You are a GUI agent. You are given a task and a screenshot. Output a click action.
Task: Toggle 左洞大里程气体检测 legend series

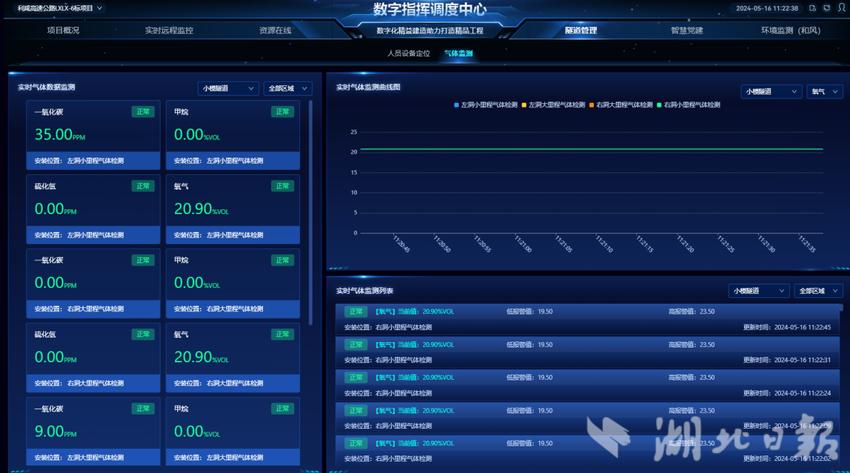coord(553,105)
